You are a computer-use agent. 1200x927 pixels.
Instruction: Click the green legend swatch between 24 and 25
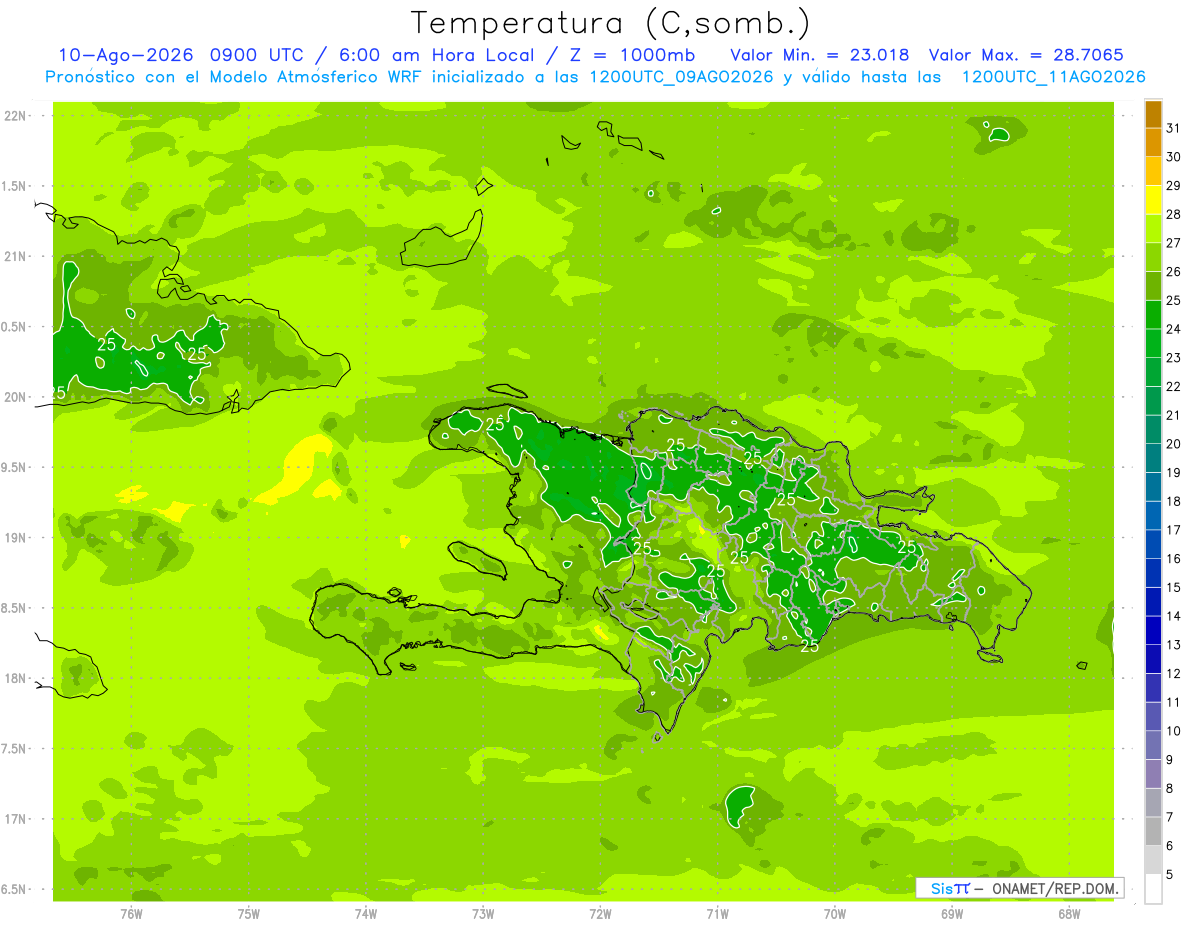coord(1153,315)
